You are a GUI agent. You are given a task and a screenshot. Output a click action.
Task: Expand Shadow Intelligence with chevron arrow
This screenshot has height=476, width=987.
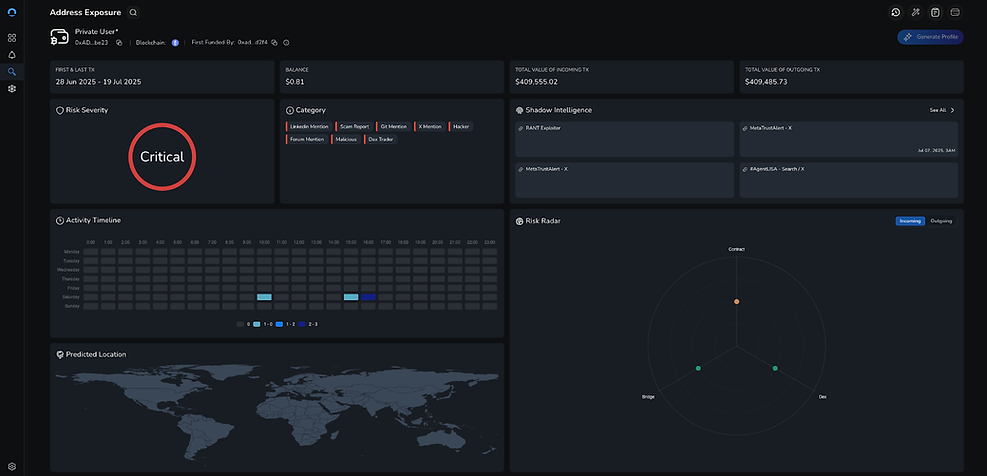click(x=952, y=110)
